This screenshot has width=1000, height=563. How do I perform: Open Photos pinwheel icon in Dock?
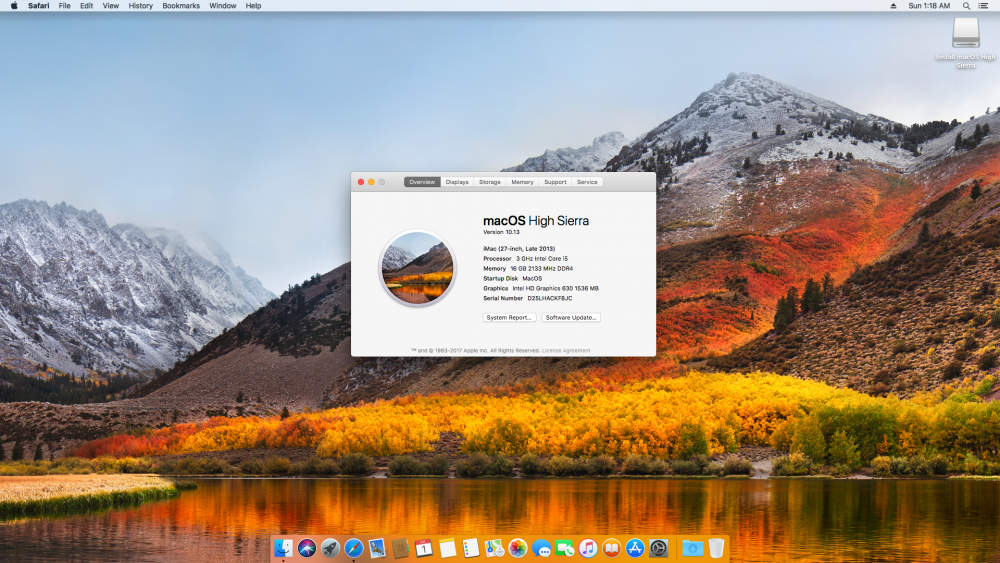(x=518, y=548)
